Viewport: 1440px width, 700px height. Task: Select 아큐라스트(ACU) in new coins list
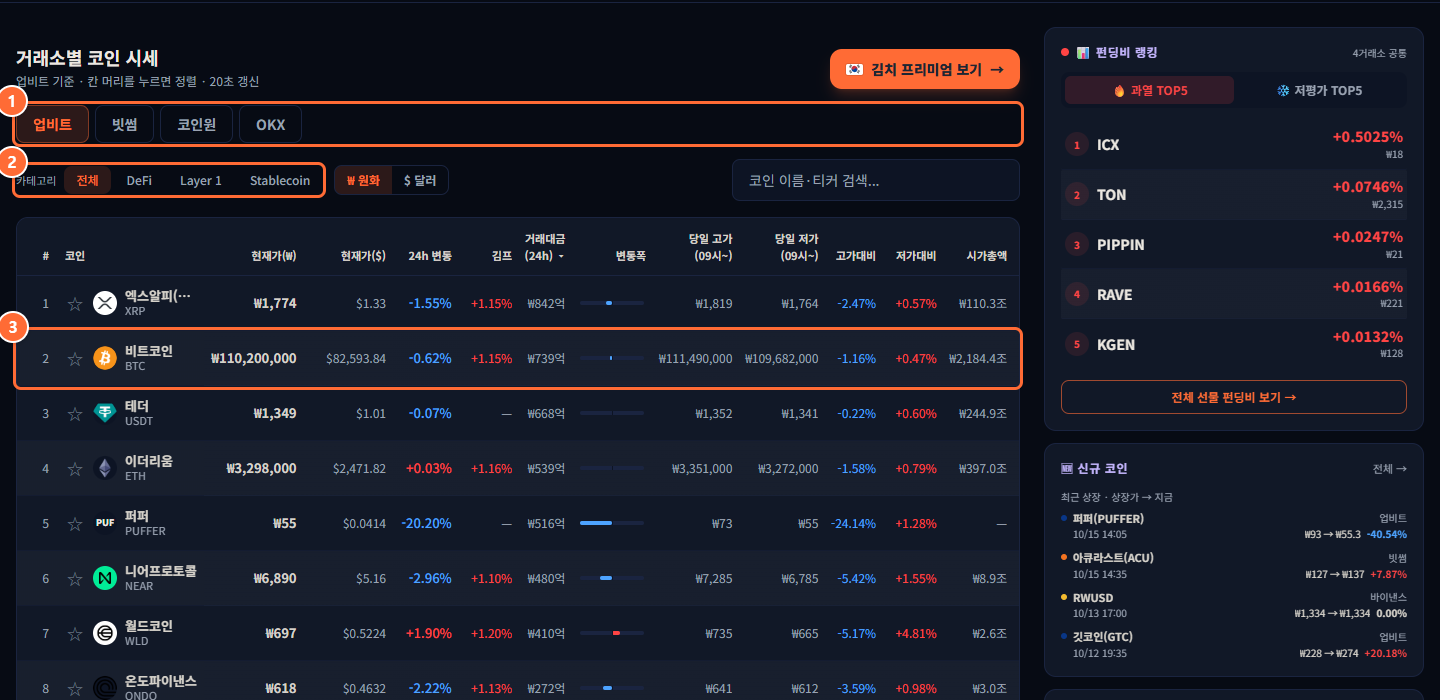click(1234, 565)
